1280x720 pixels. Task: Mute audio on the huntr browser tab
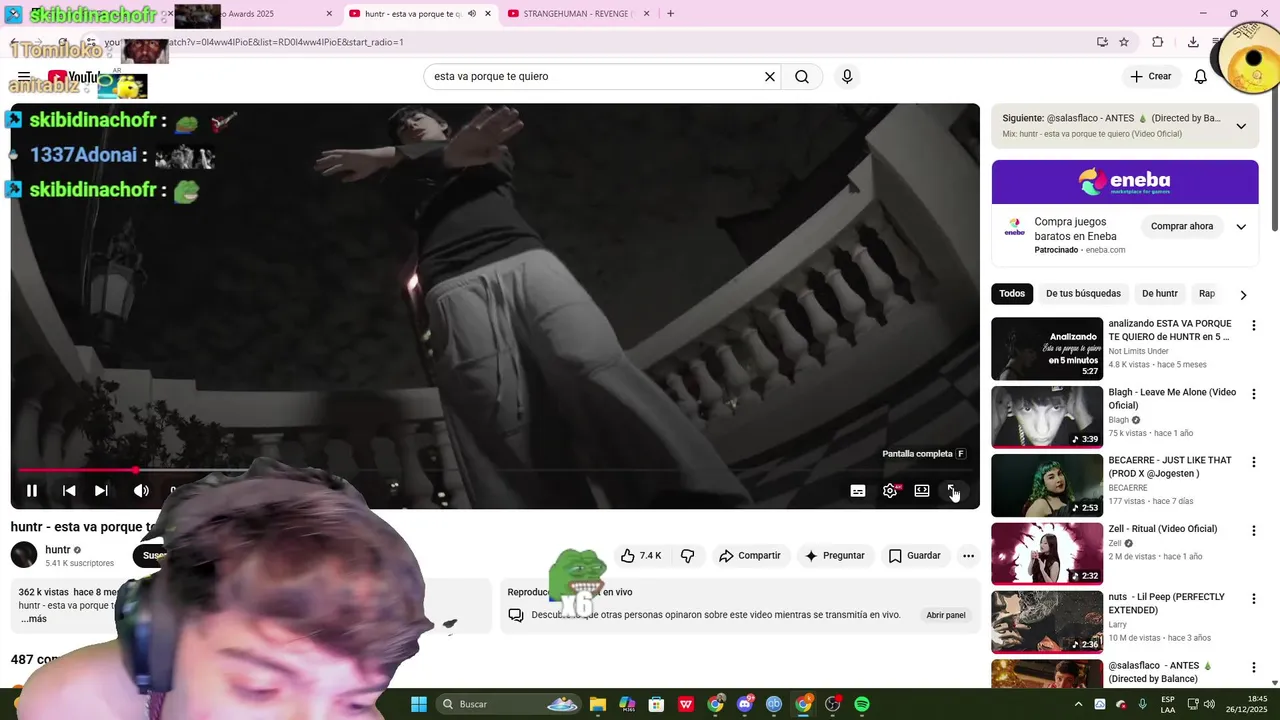(472, 14)
